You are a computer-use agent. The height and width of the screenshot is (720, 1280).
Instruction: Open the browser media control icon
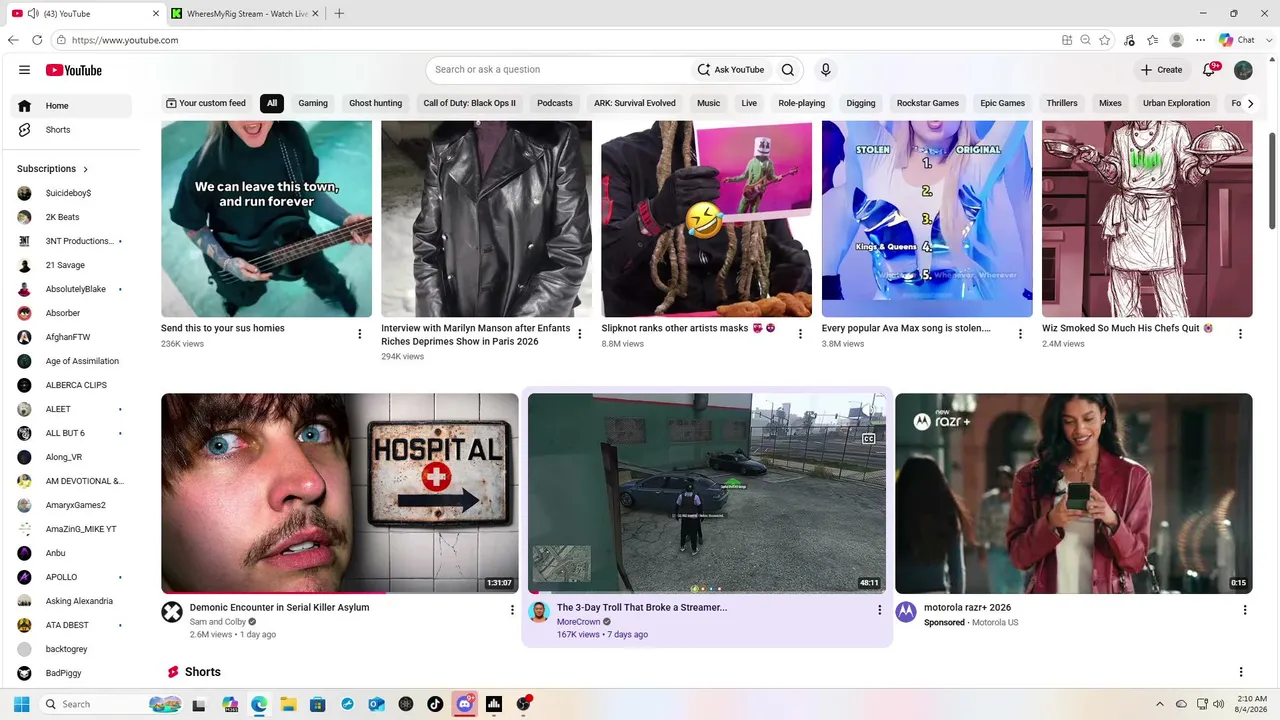(1129, 40)
